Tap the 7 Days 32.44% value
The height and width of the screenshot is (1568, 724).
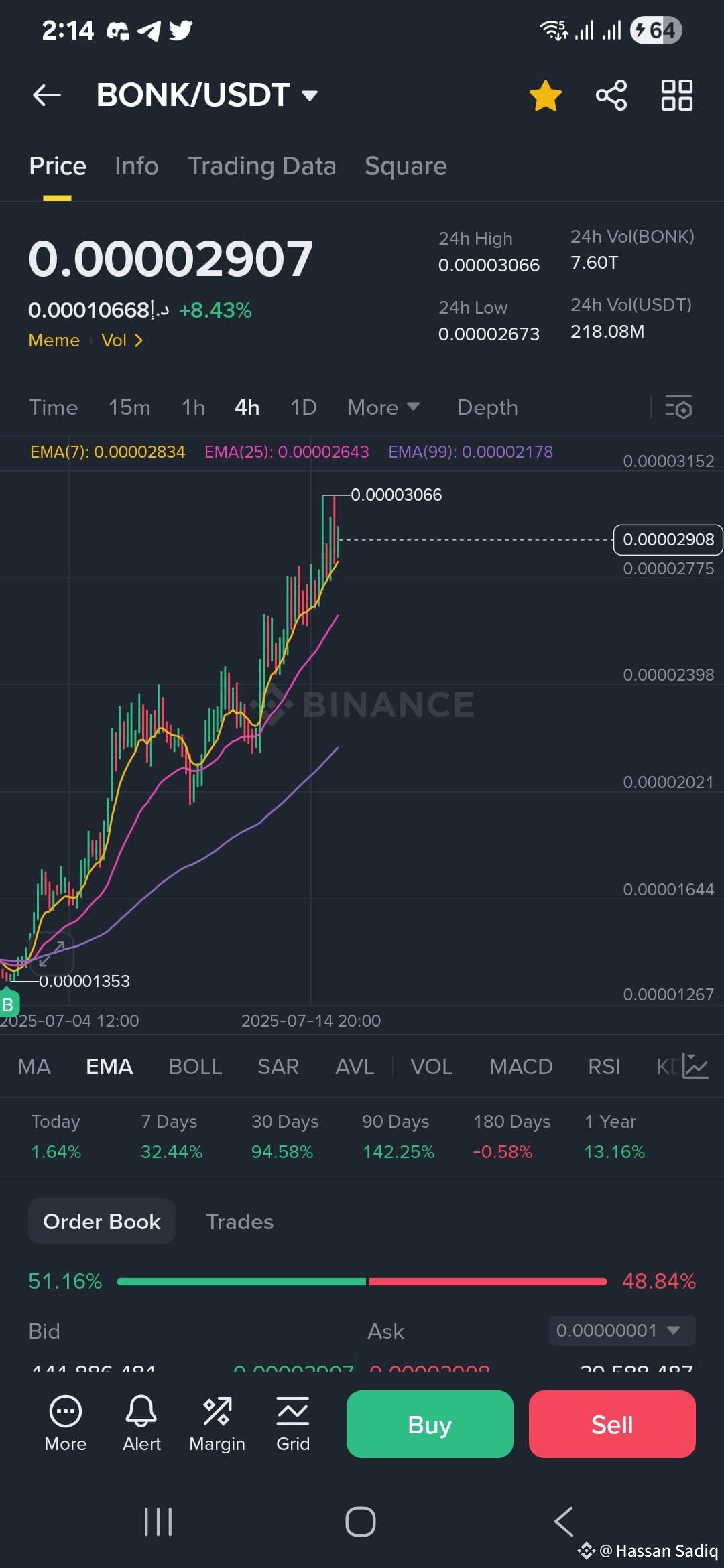pyautogui.click(x=172, y=1152)
